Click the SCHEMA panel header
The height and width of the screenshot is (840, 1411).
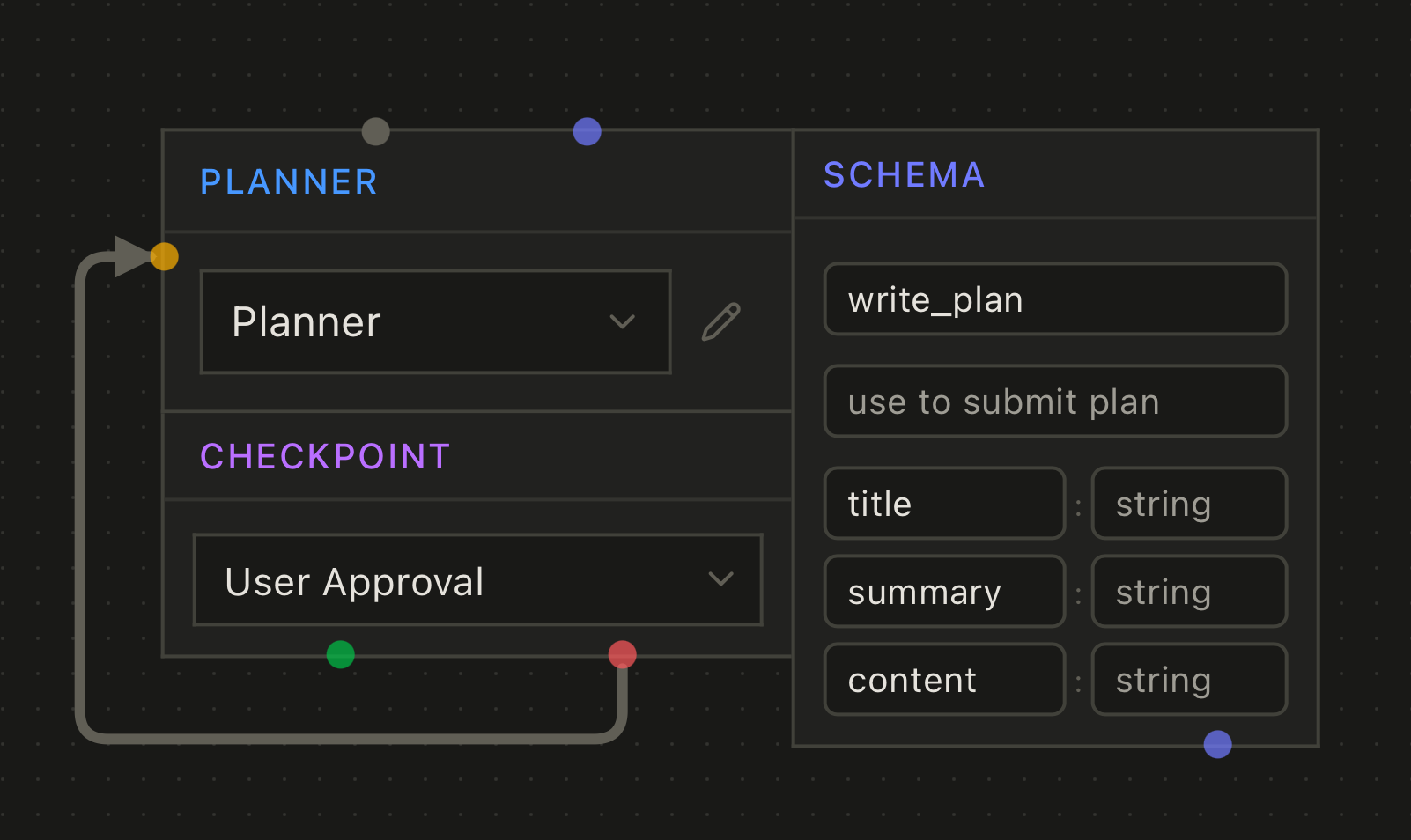[x=905, y=175]
